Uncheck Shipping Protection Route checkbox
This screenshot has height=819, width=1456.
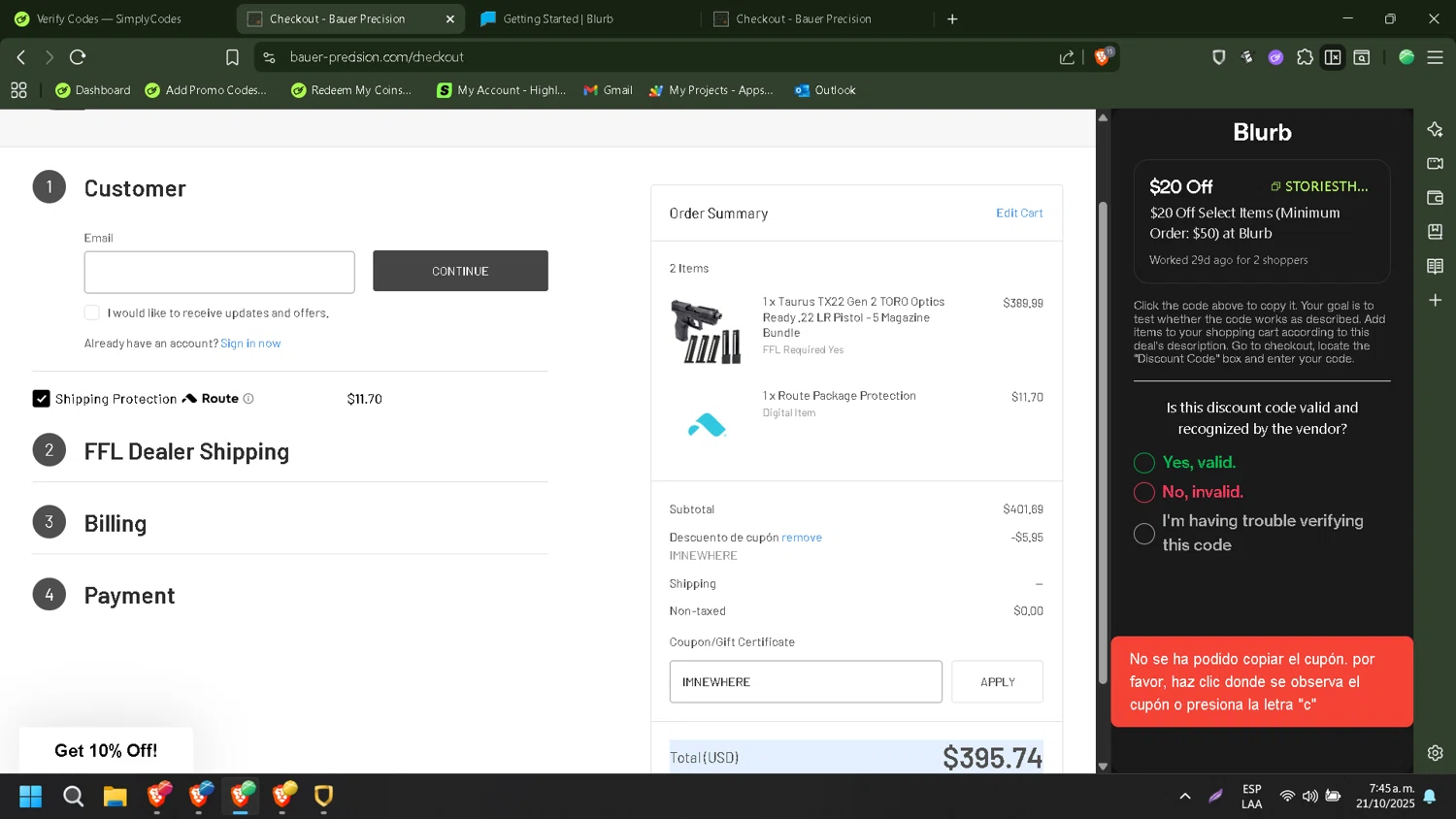(41, 399)
